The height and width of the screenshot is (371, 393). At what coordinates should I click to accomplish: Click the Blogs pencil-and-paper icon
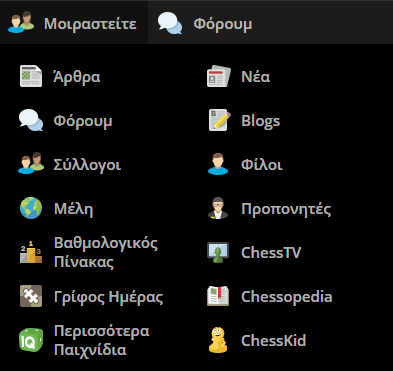pos(219,120)
